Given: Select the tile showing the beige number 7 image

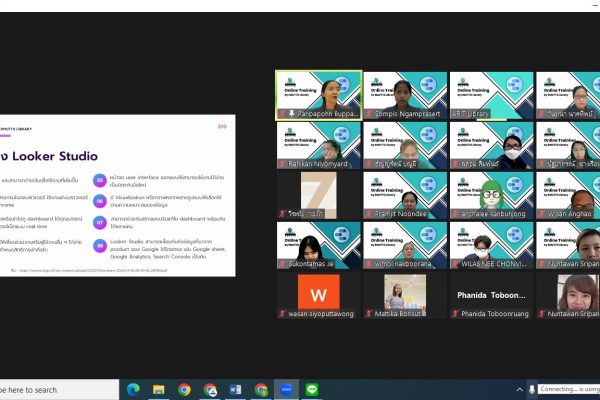Looking at the screenshot, I should point(318,195).
